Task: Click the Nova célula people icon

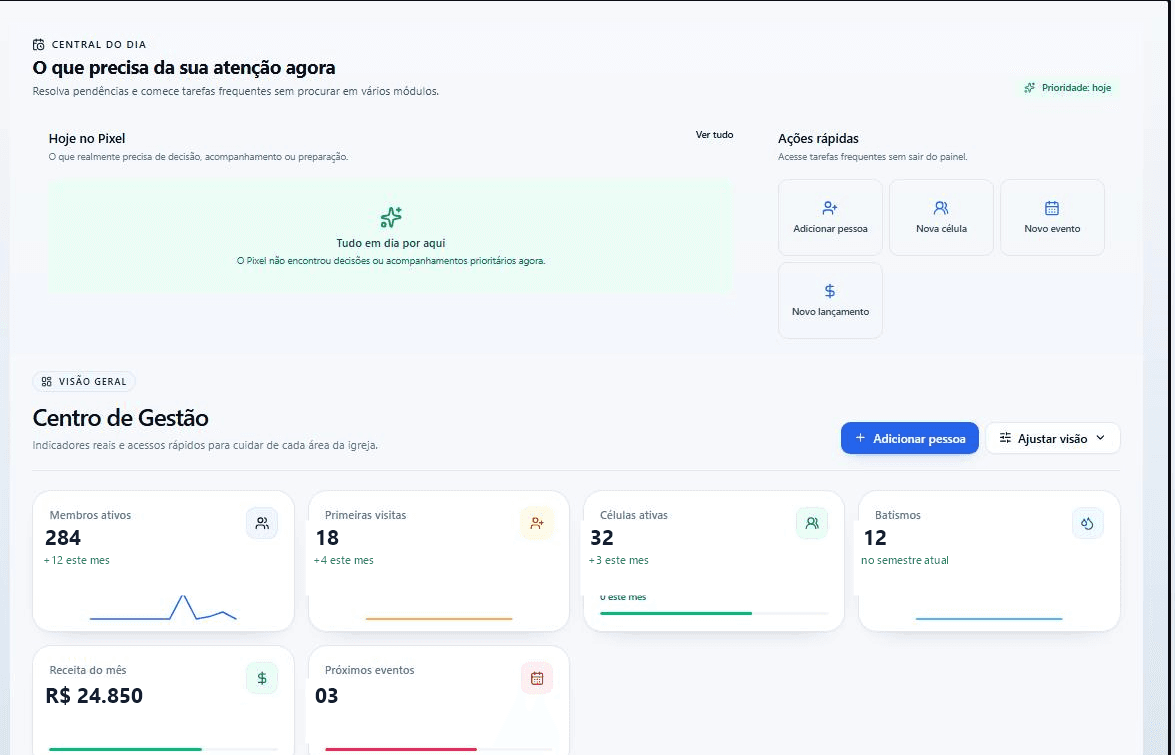Action: 941,207
